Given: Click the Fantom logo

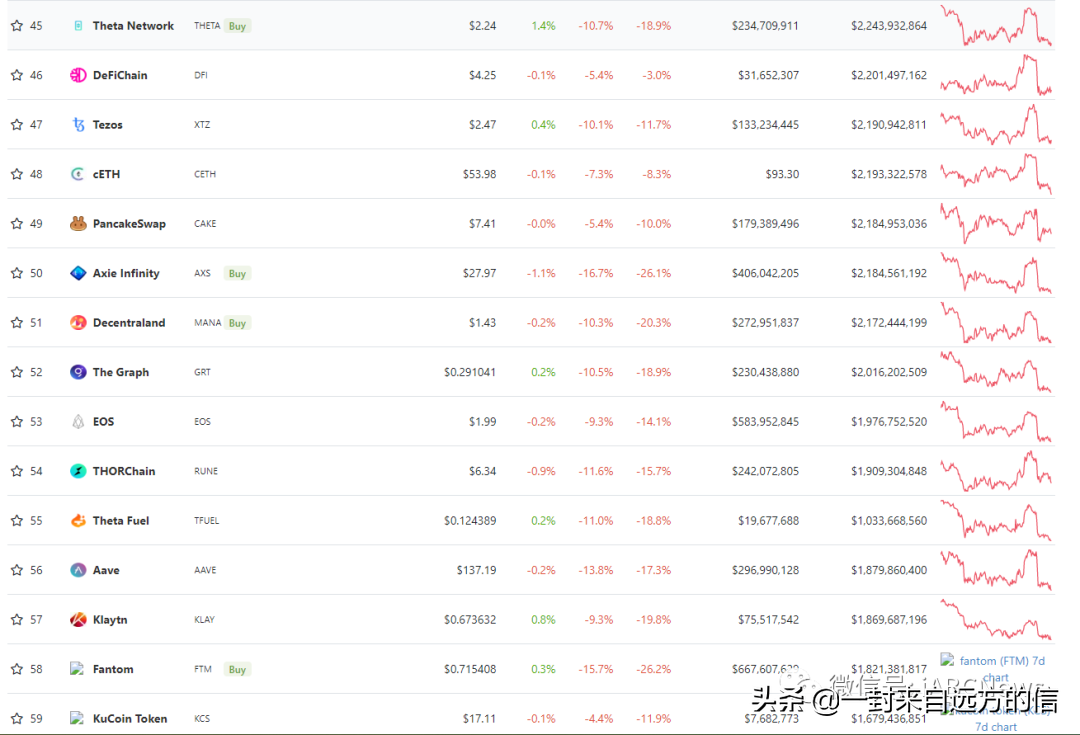Looking at the screenshot, I should [x=77, y=668].
